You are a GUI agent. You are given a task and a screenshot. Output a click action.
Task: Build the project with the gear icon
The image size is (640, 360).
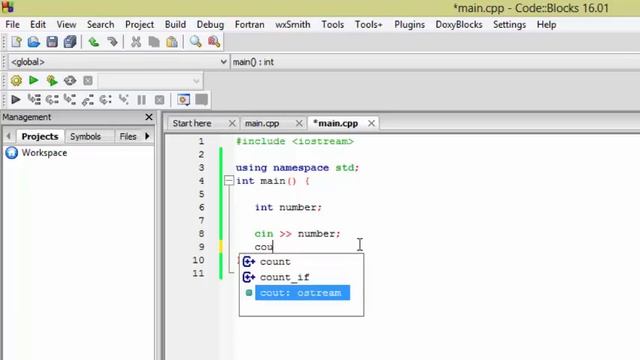point(16,80)
